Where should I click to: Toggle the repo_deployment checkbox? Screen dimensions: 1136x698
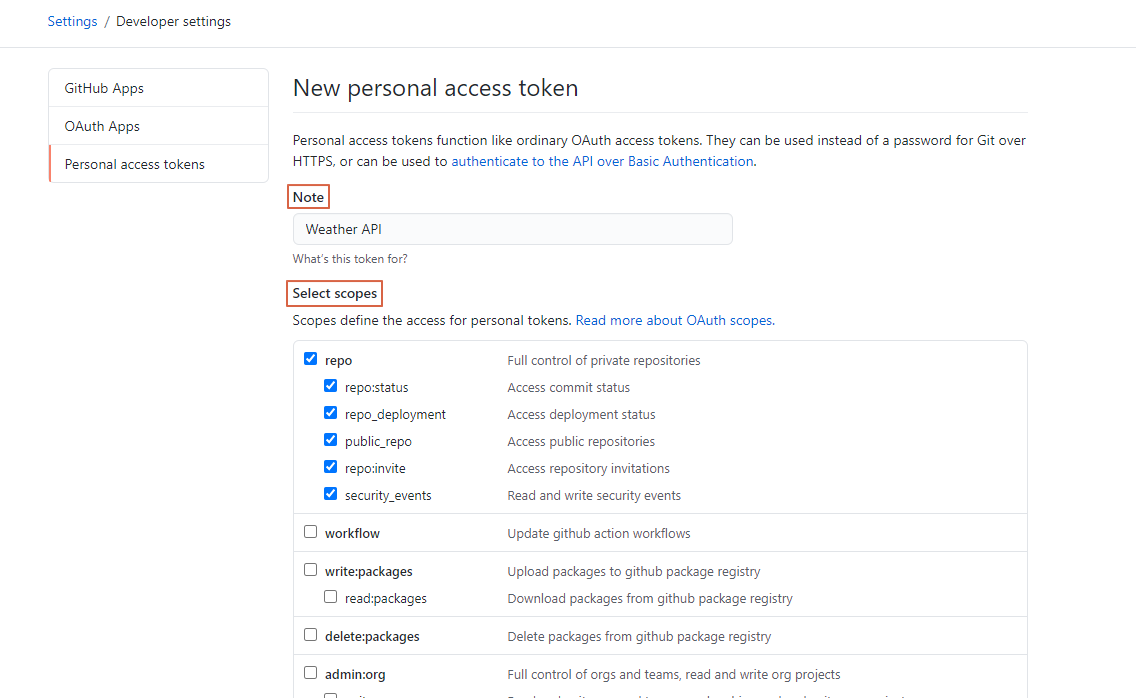[330, 412]
